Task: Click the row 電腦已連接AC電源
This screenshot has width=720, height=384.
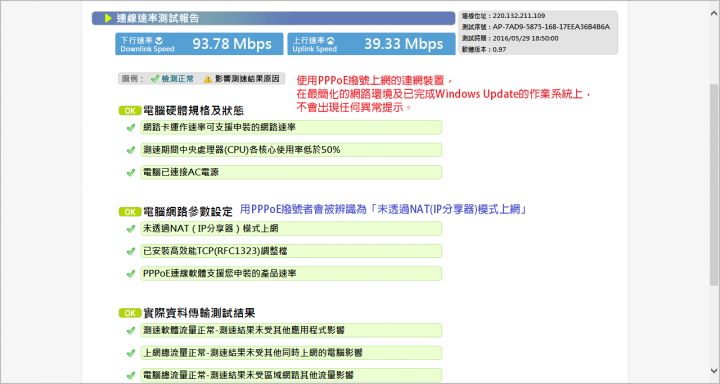Action: click(x=291, y=173)
